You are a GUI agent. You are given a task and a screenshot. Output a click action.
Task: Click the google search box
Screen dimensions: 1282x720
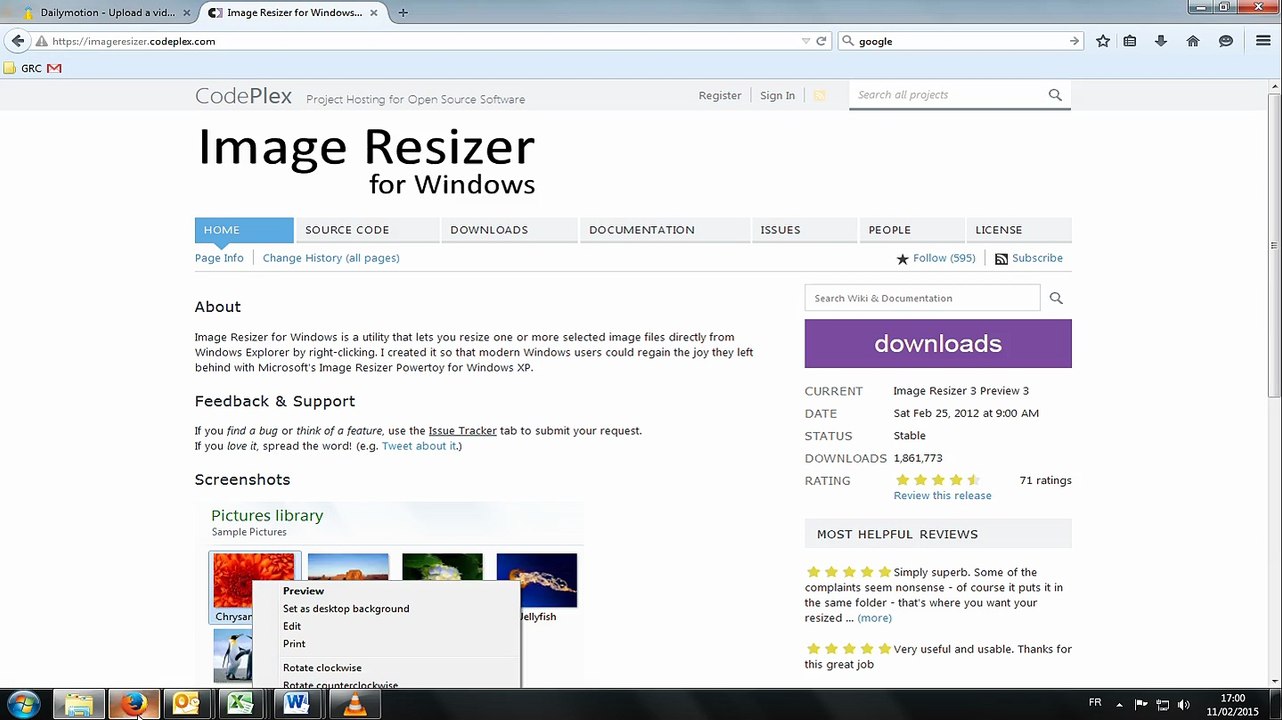click(960, 41)
